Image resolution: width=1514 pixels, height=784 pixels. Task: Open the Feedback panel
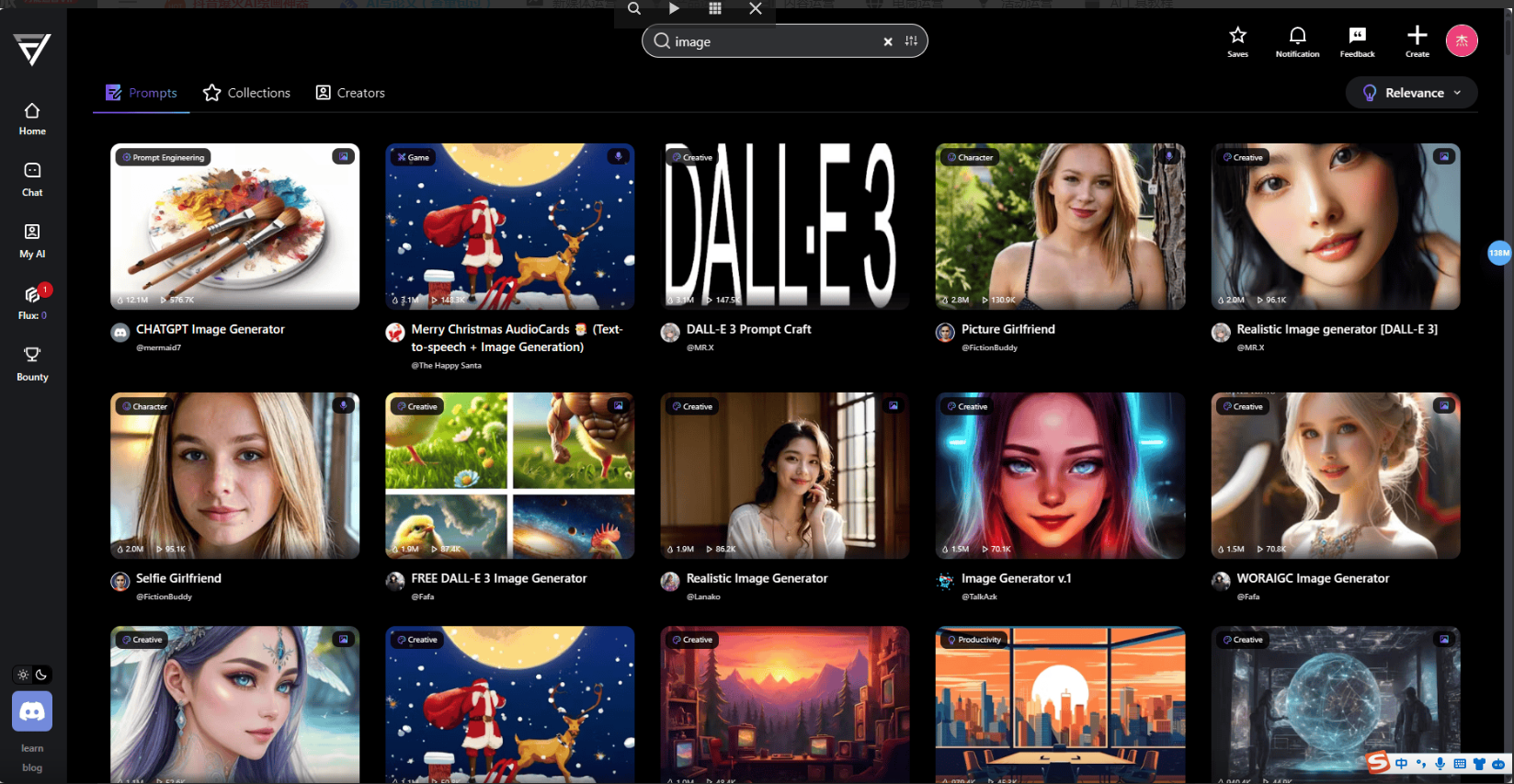(x=1357, y=41)
